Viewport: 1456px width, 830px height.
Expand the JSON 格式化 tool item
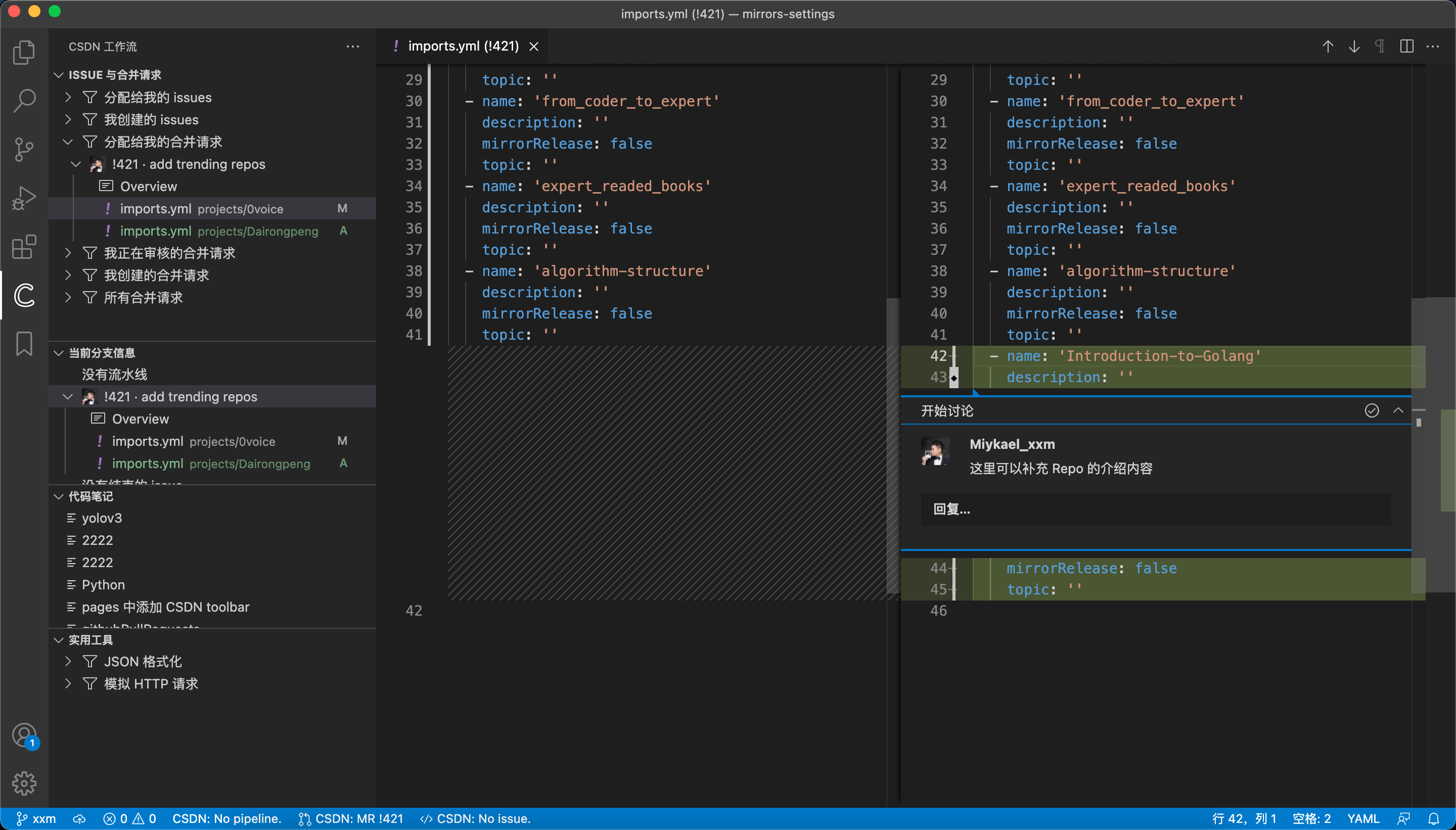click(143, 661)
